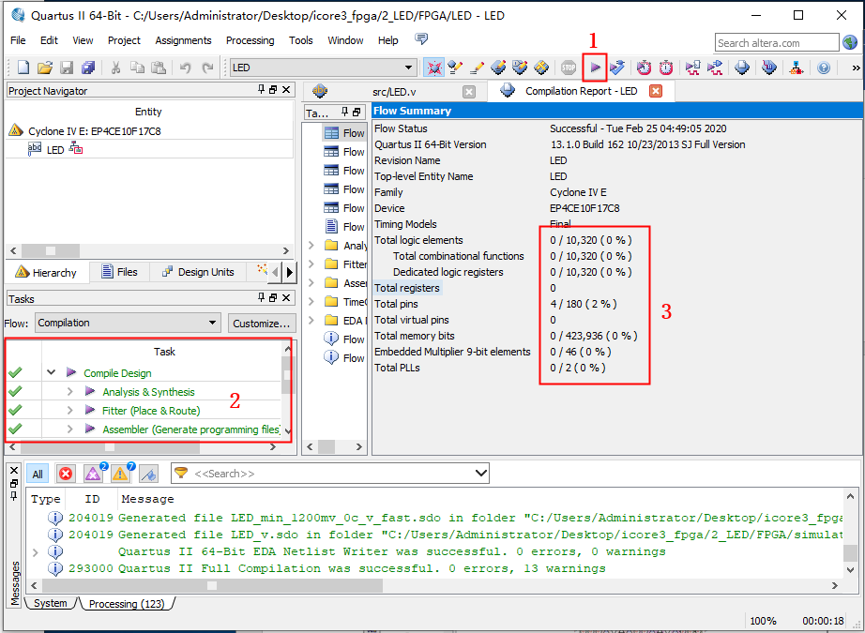Click the Undo arrow in toolbar
The height and width of the screenshot is (633, 865).
pos(185,67)
